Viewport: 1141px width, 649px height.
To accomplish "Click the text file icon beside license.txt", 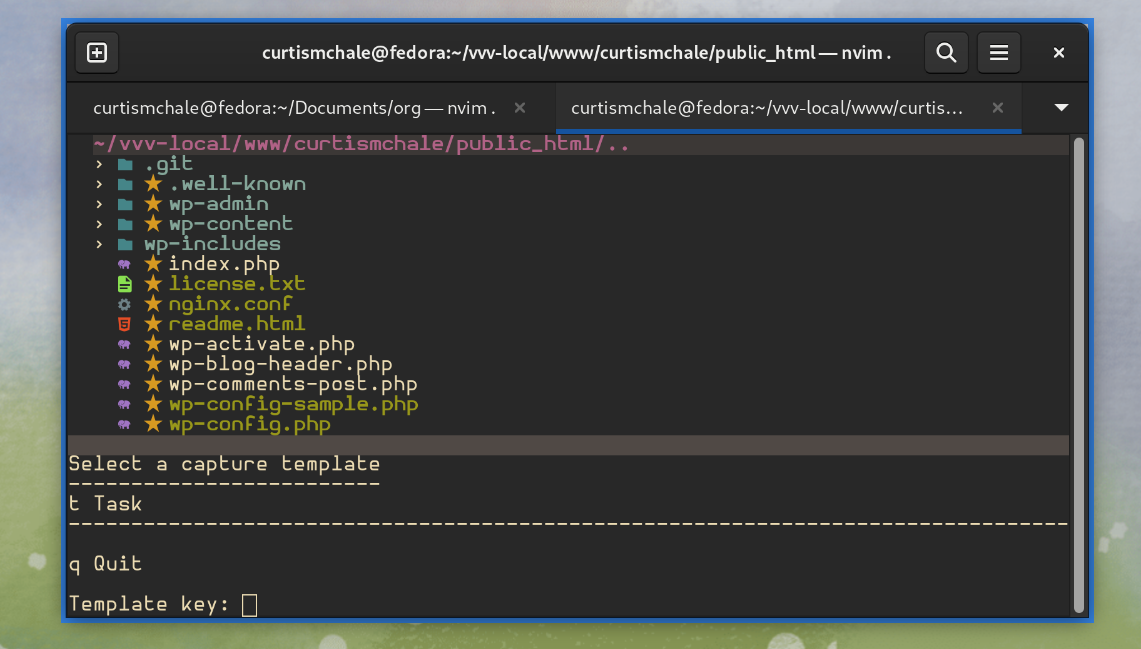I will tap(124, 284).
